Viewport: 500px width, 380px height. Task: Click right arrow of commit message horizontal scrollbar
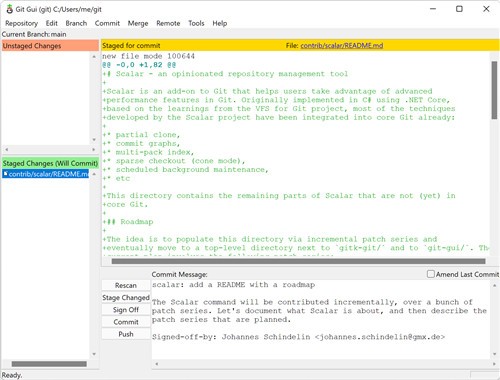point(494,364)
